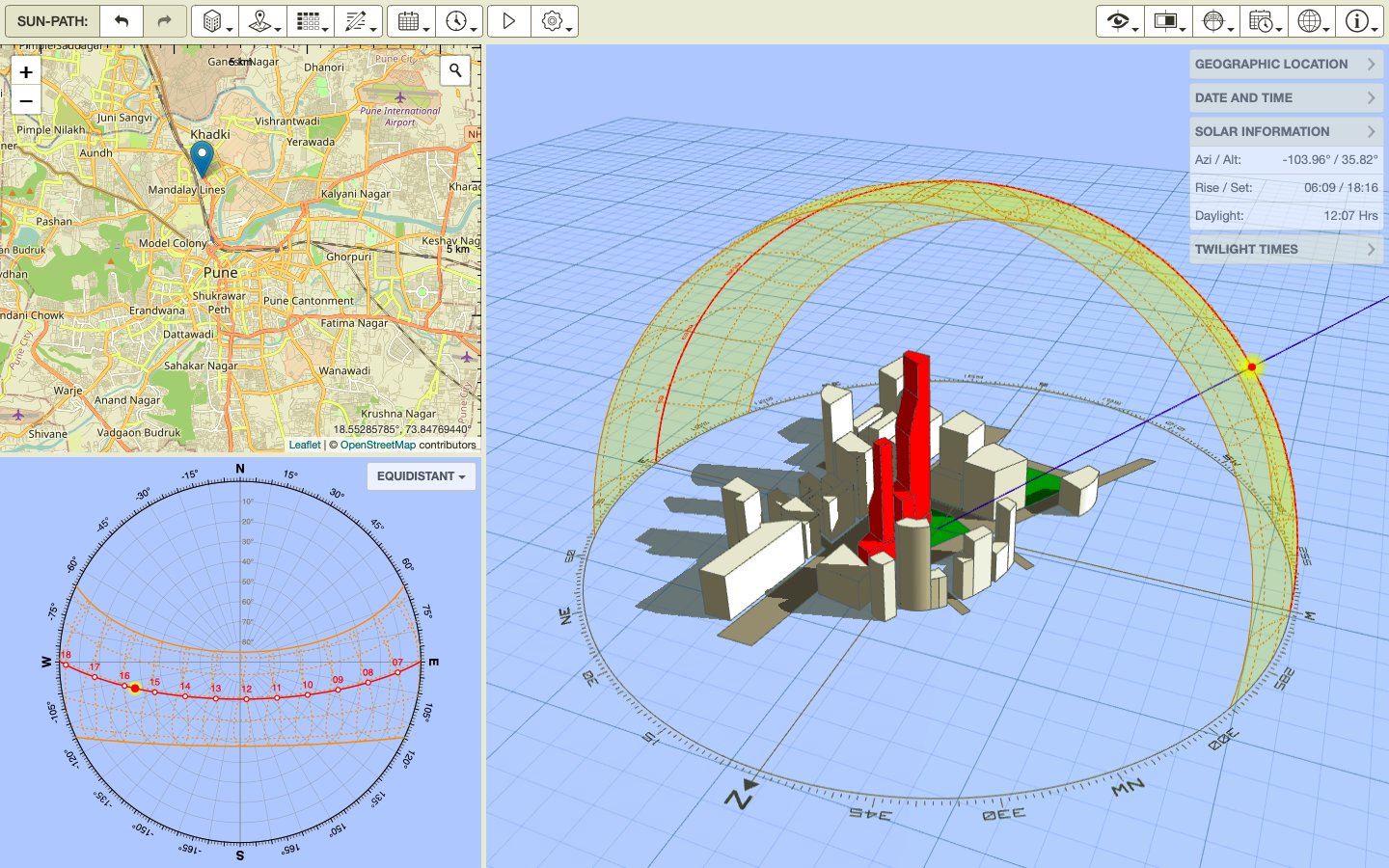Image resolution: width=1389 pixels, height=868 pixels.
Task: Click the yellow sun position dot on 2D chart
Action: point(135,688)
